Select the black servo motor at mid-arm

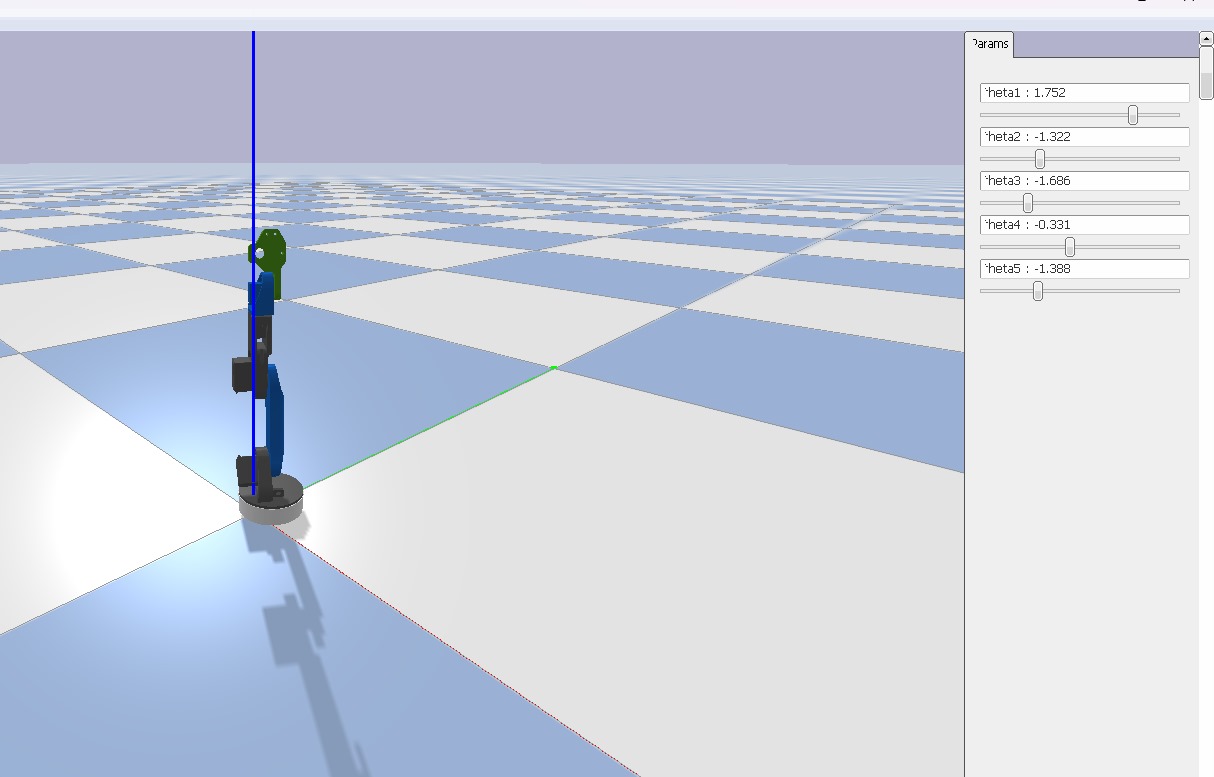coord(243,375)
